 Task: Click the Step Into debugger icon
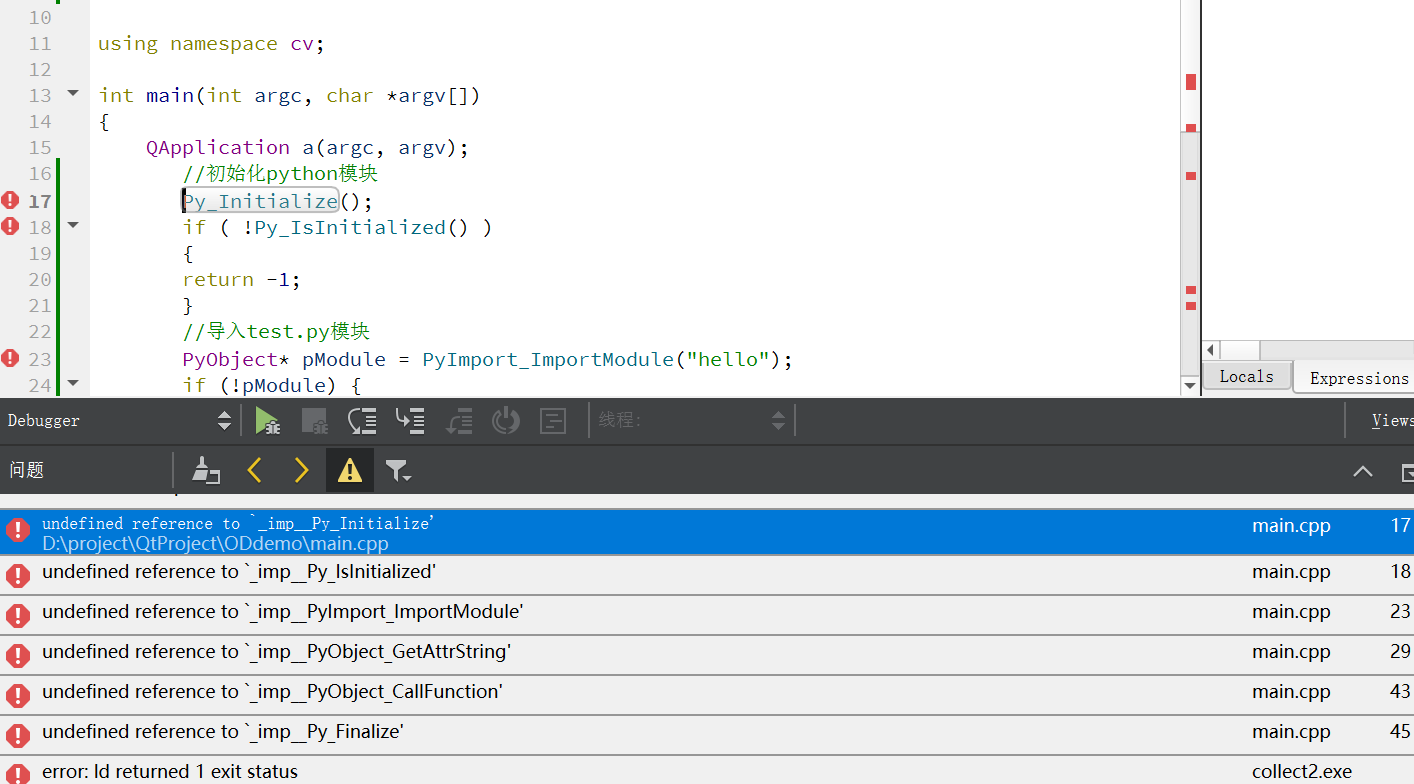point(410,421)
